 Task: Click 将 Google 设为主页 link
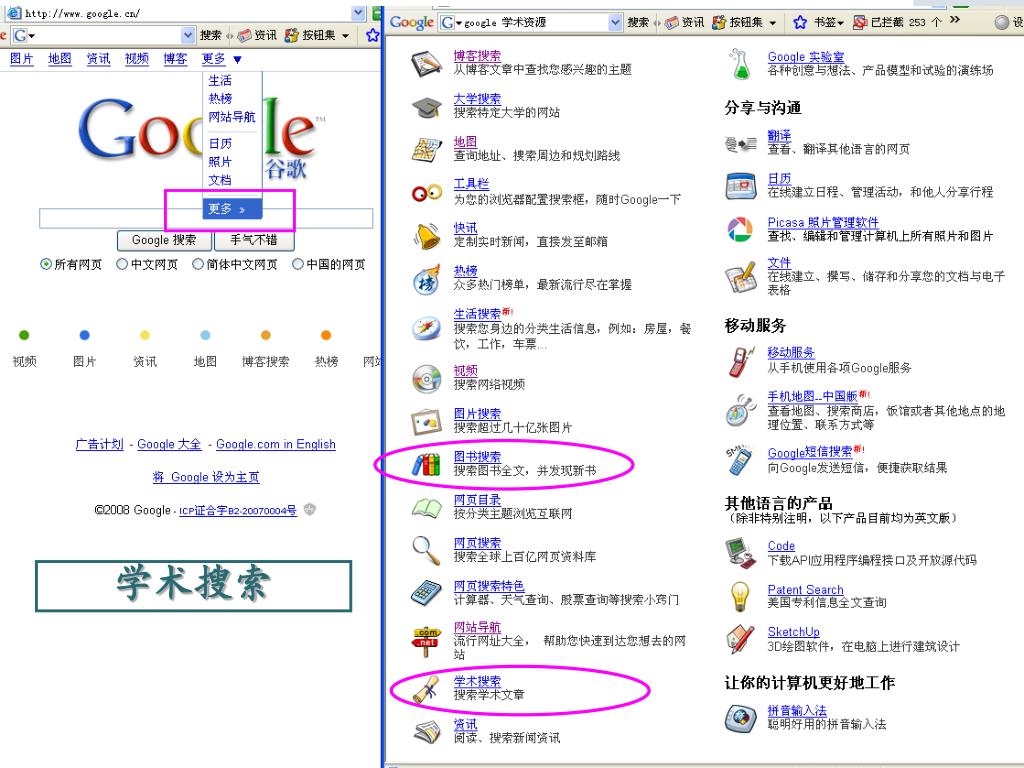point(206,477)
